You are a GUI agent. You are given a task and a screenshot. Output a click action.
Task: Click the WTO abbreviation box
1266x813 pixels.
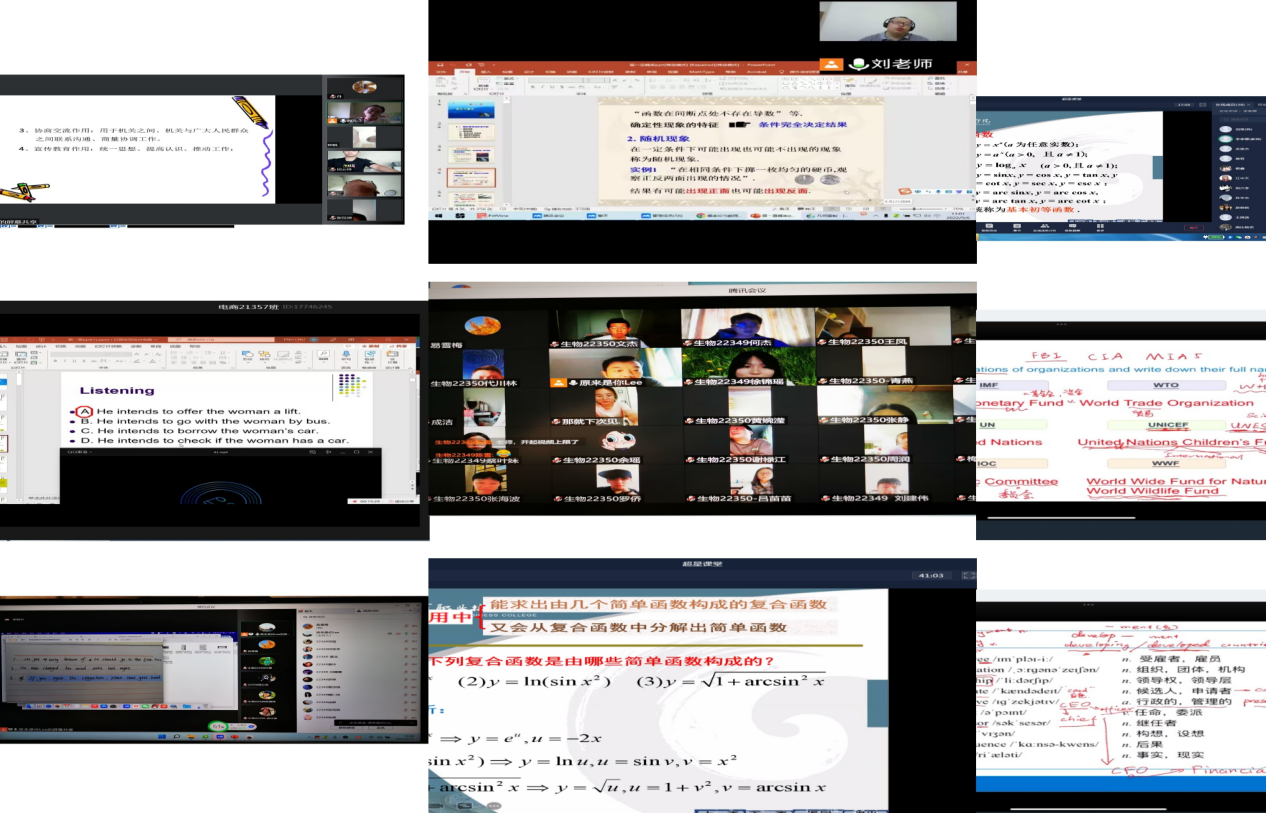[1137, 384]
